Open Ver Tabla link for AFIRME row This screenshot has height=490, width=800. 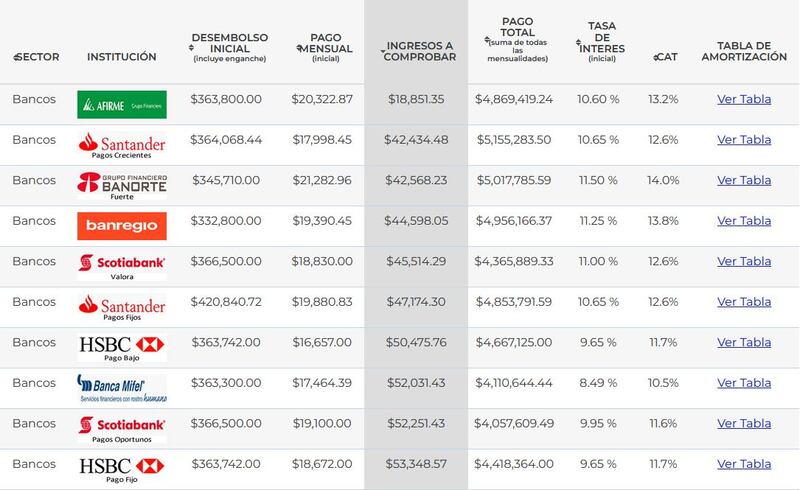point(744,99)
